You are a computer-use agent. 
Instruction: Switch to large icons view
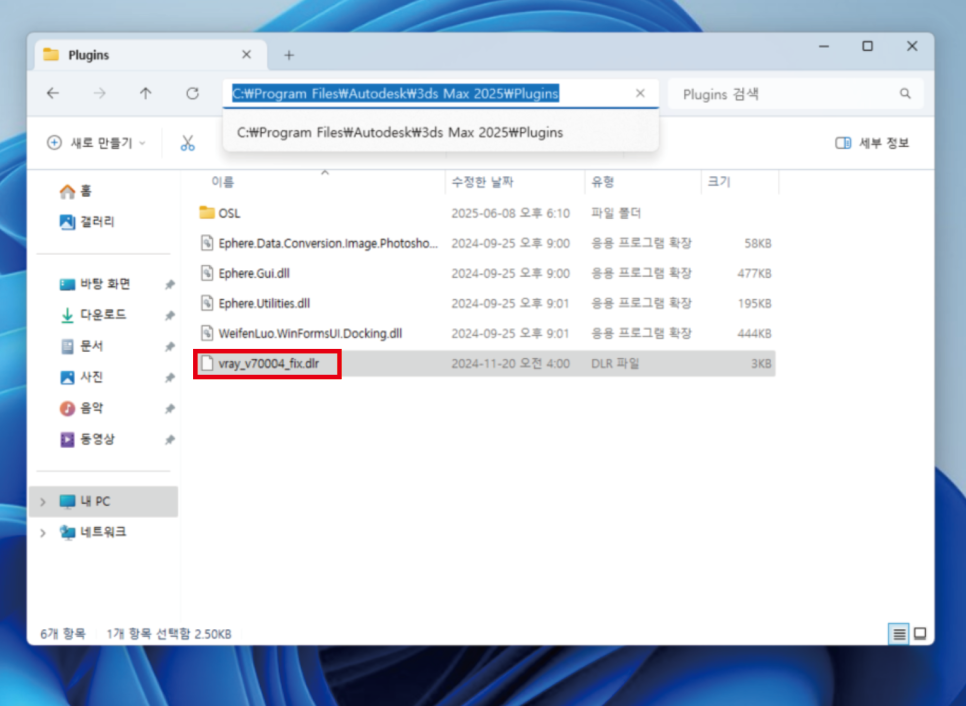(x=920, y=634)
